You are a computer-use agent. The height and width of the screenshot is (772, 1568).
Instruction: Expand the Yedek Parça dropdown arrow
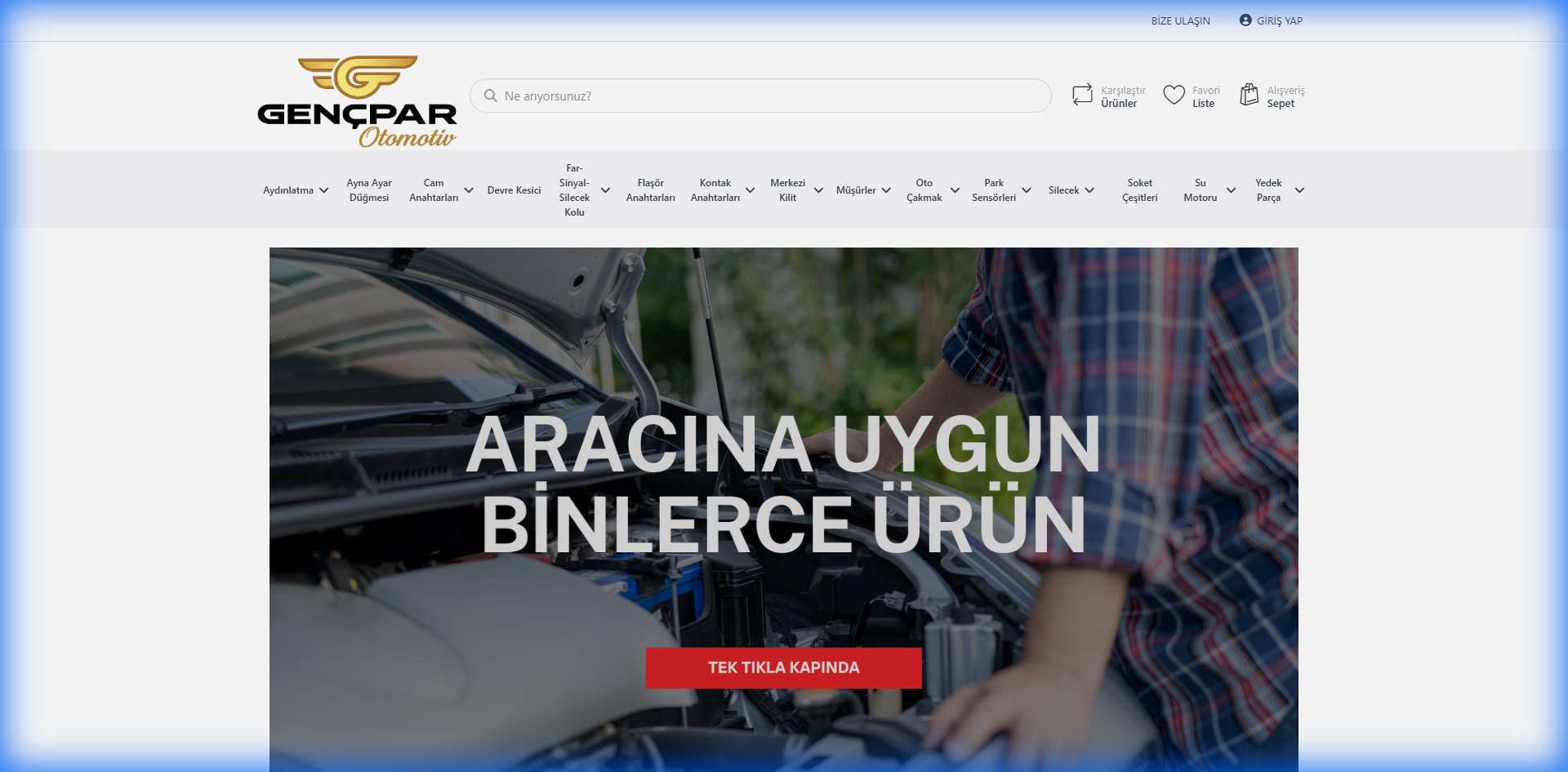pos(1299,190)
